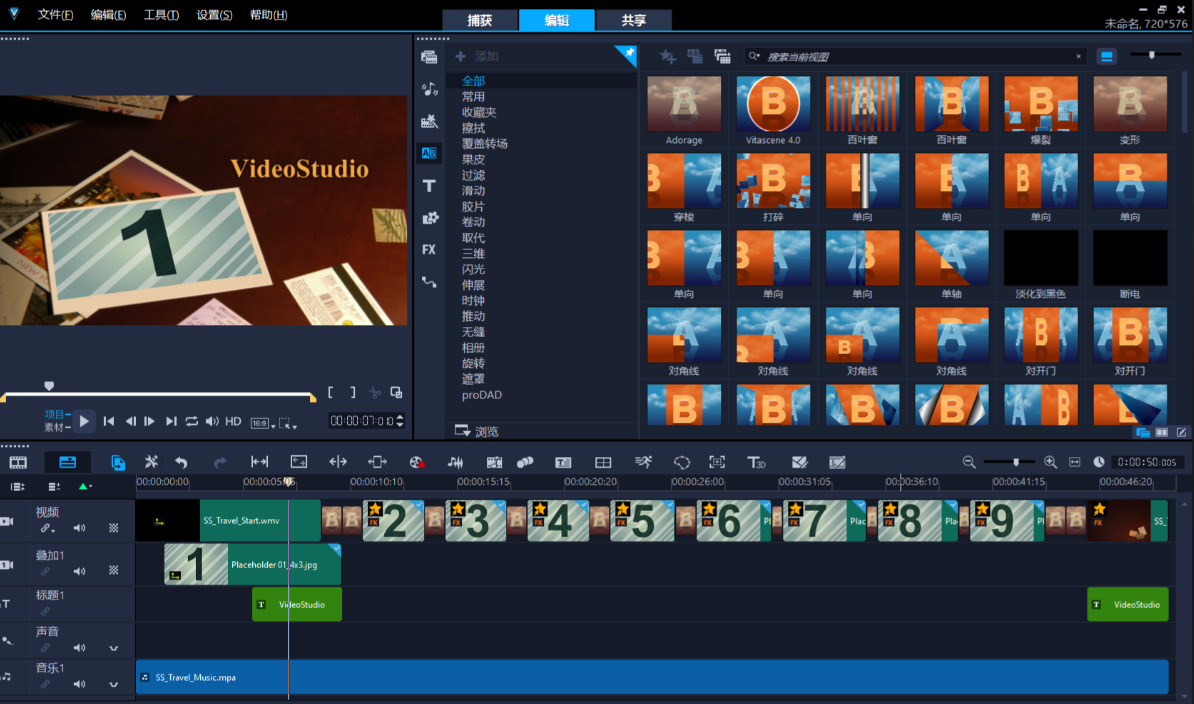This screenshot has height=704, width=1194.
Task: Select the AB Transitions library icon
Action: (429, 153)
